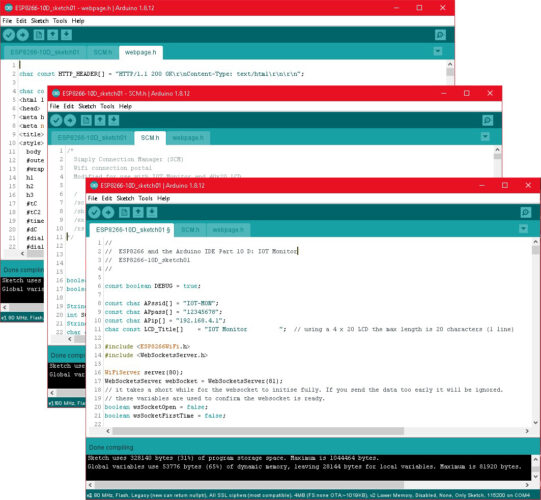This screenshot has height=500, width=541.
Task: Open Tools menu in front sketch window
Action: (145, 198)
